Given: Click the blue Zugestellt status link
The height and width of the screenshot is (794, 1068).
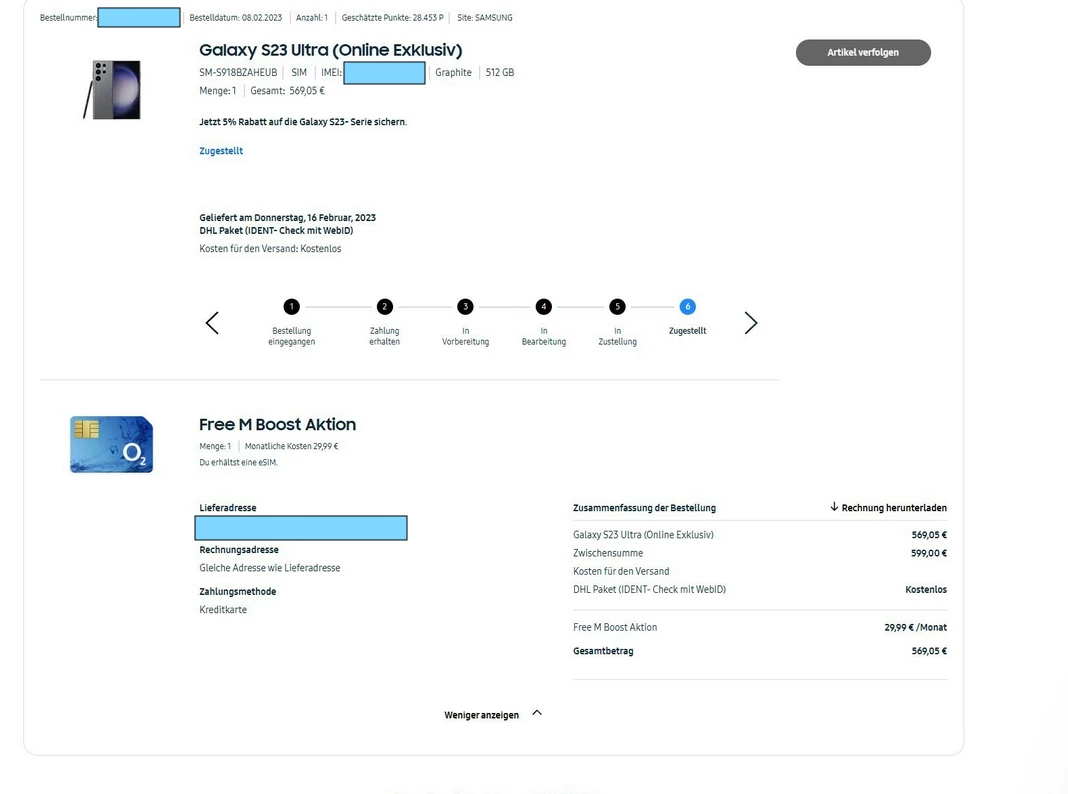Looking at the screenshot, I should 221,150.
